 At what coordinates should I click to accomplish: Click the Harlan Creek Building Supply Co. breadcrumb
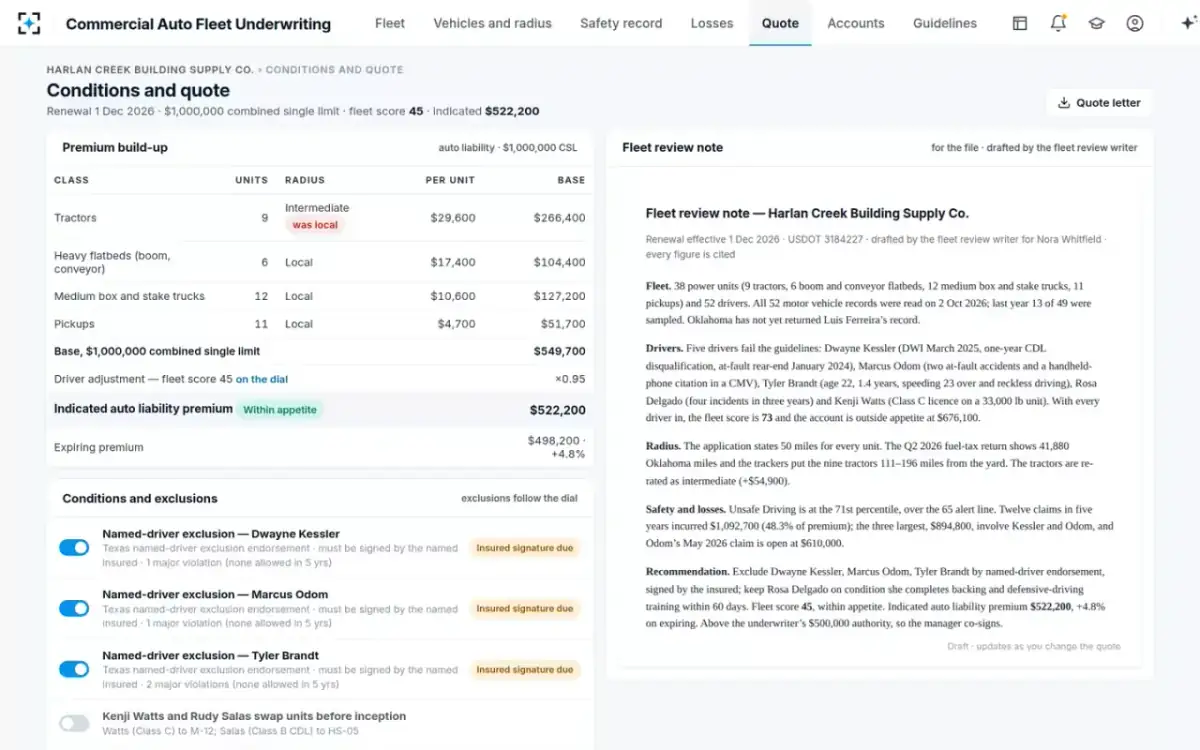point(150,70)
